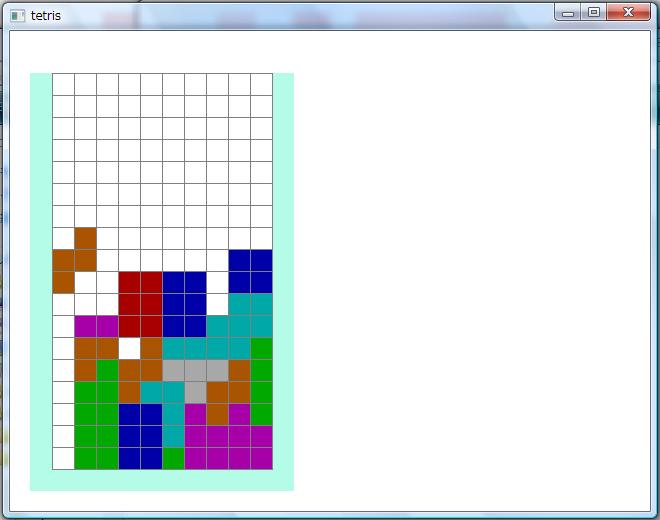Maximize the tetris window
This screenshot has height=520, width=660.
594,12
